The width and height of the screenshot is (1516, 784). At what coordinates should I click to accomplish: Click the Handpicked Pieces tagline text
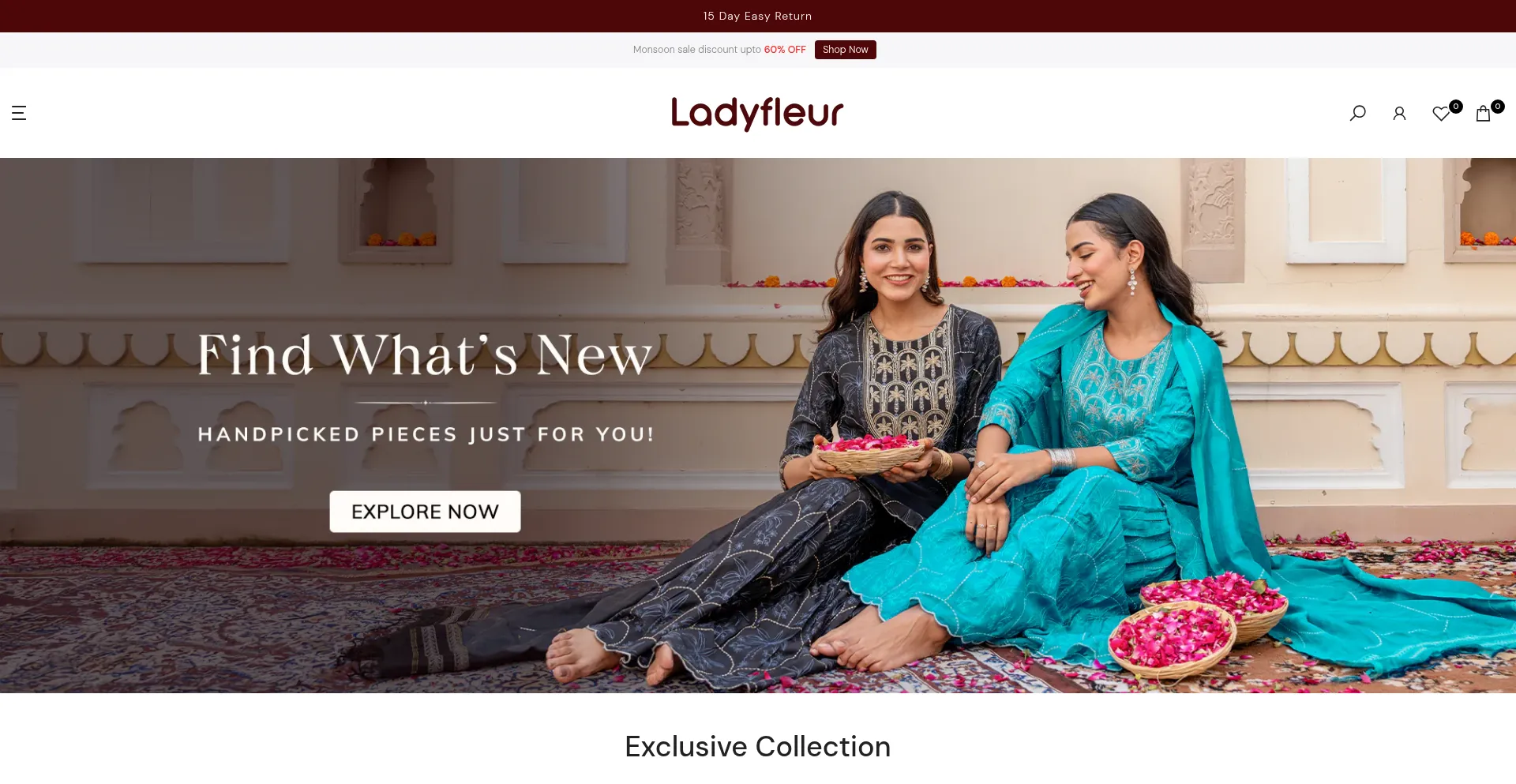tap(426, 434)
